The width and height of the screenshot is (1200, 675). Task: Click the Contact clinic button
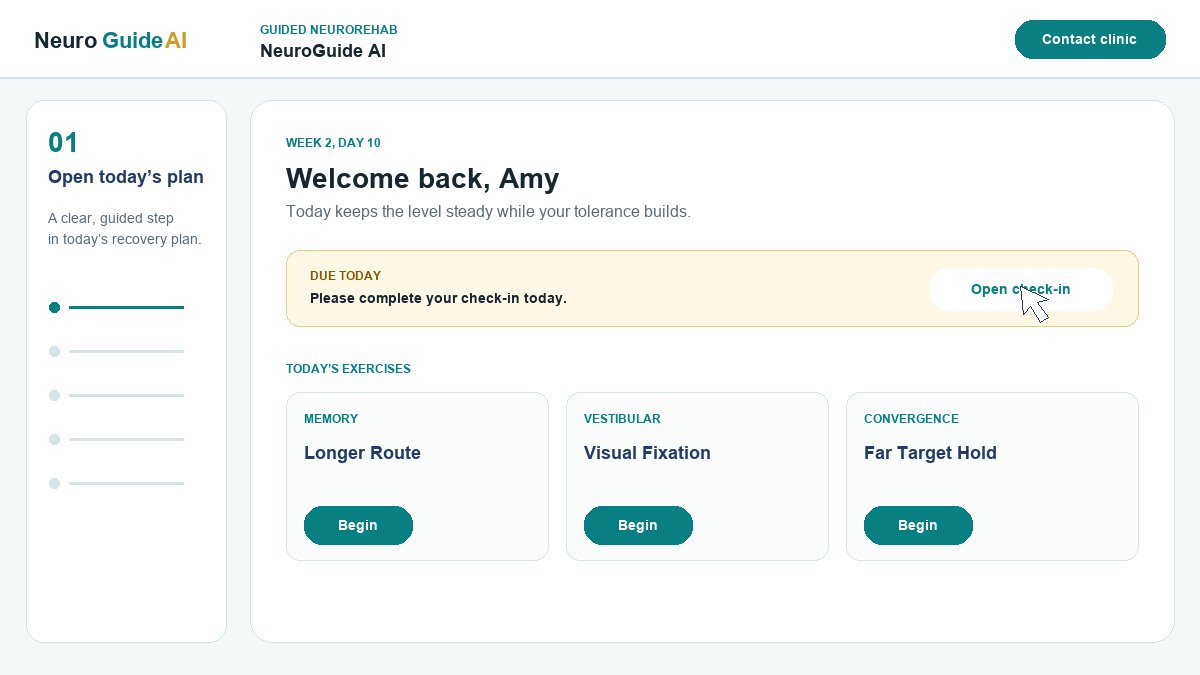[1090, 39]
